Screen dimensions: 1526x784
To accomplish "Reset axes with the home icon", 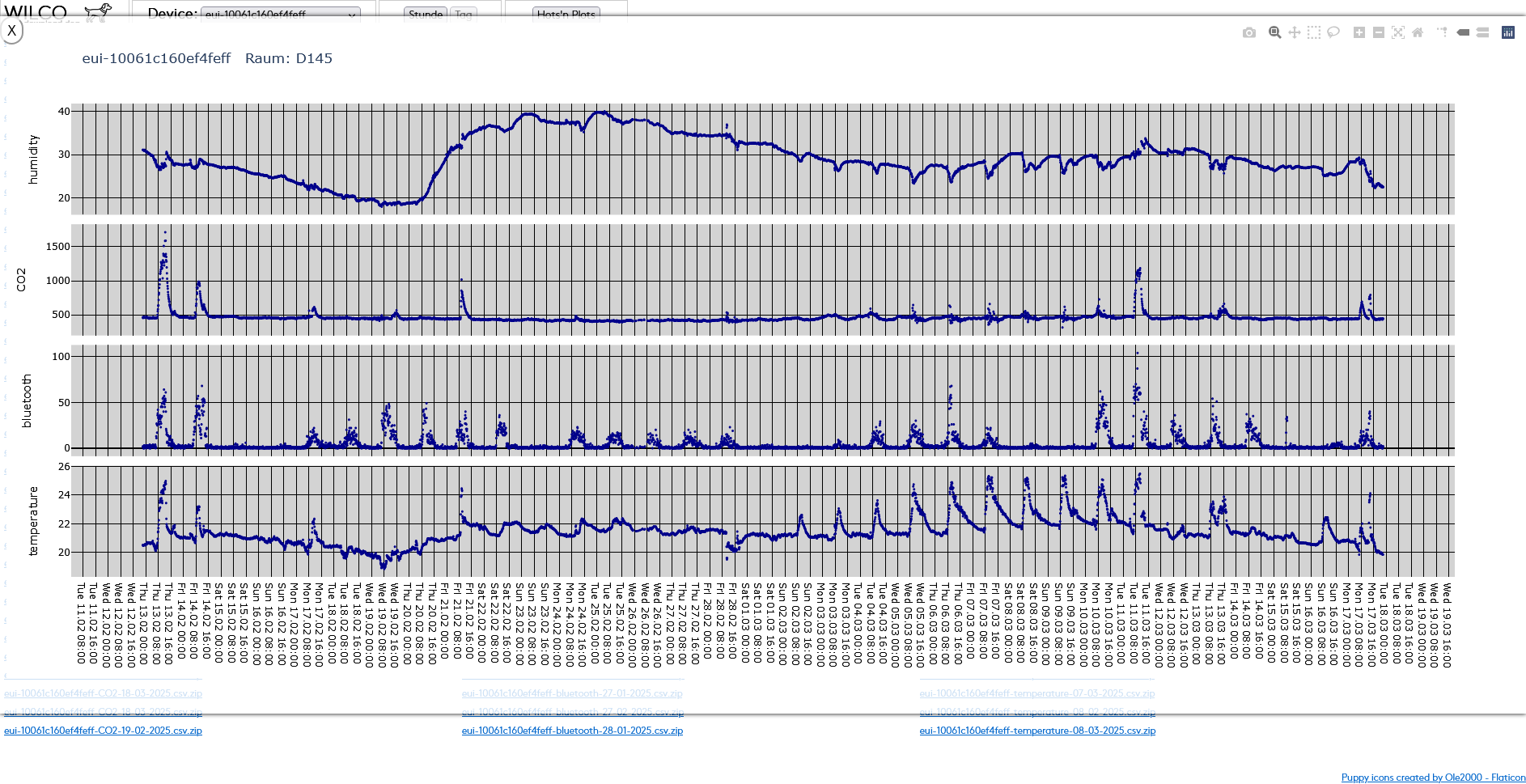I will click(x=1418, y=32).
